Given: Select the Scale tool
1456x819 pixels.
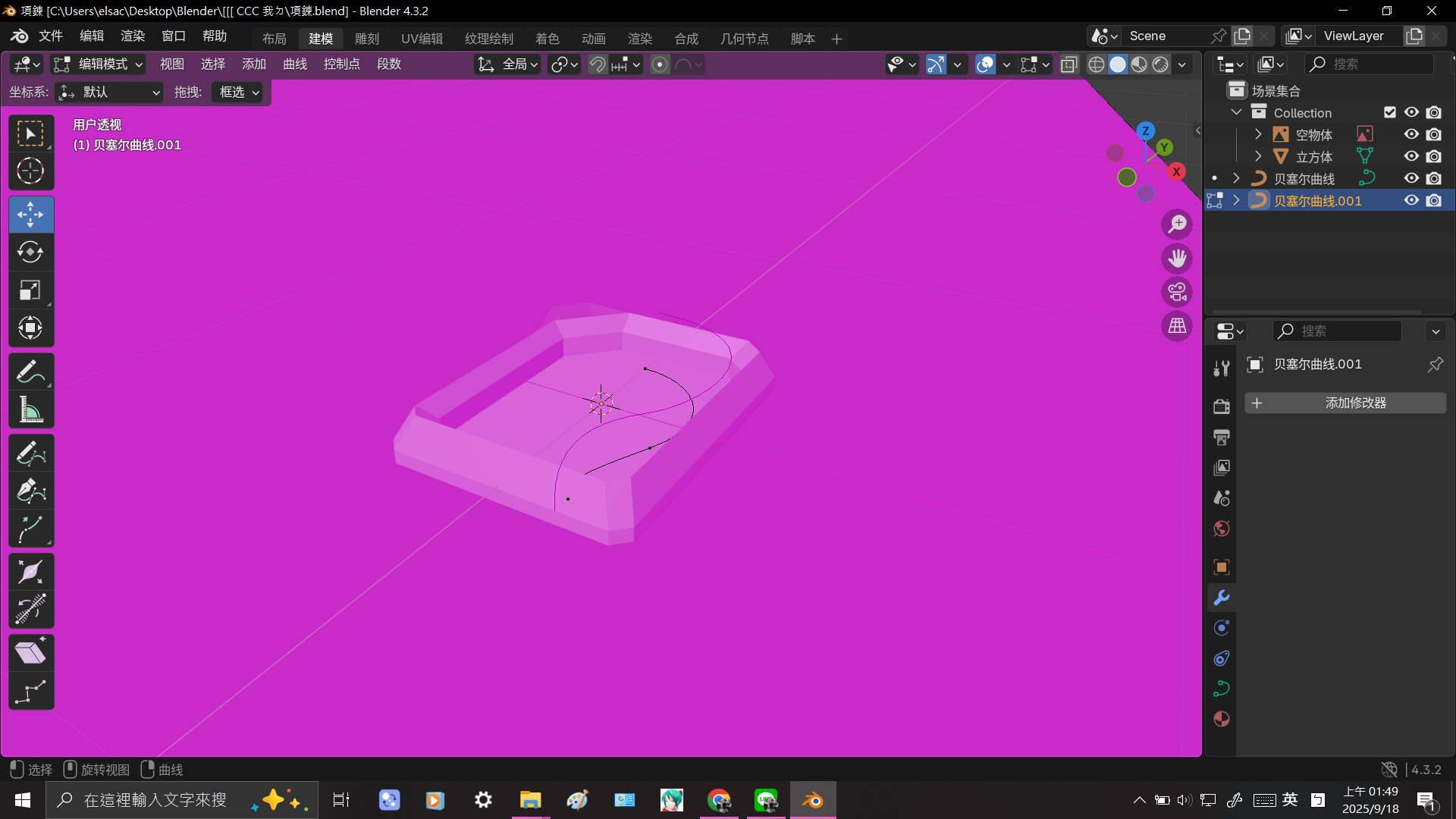Looking at the screenshot, I should pos(30,290).
